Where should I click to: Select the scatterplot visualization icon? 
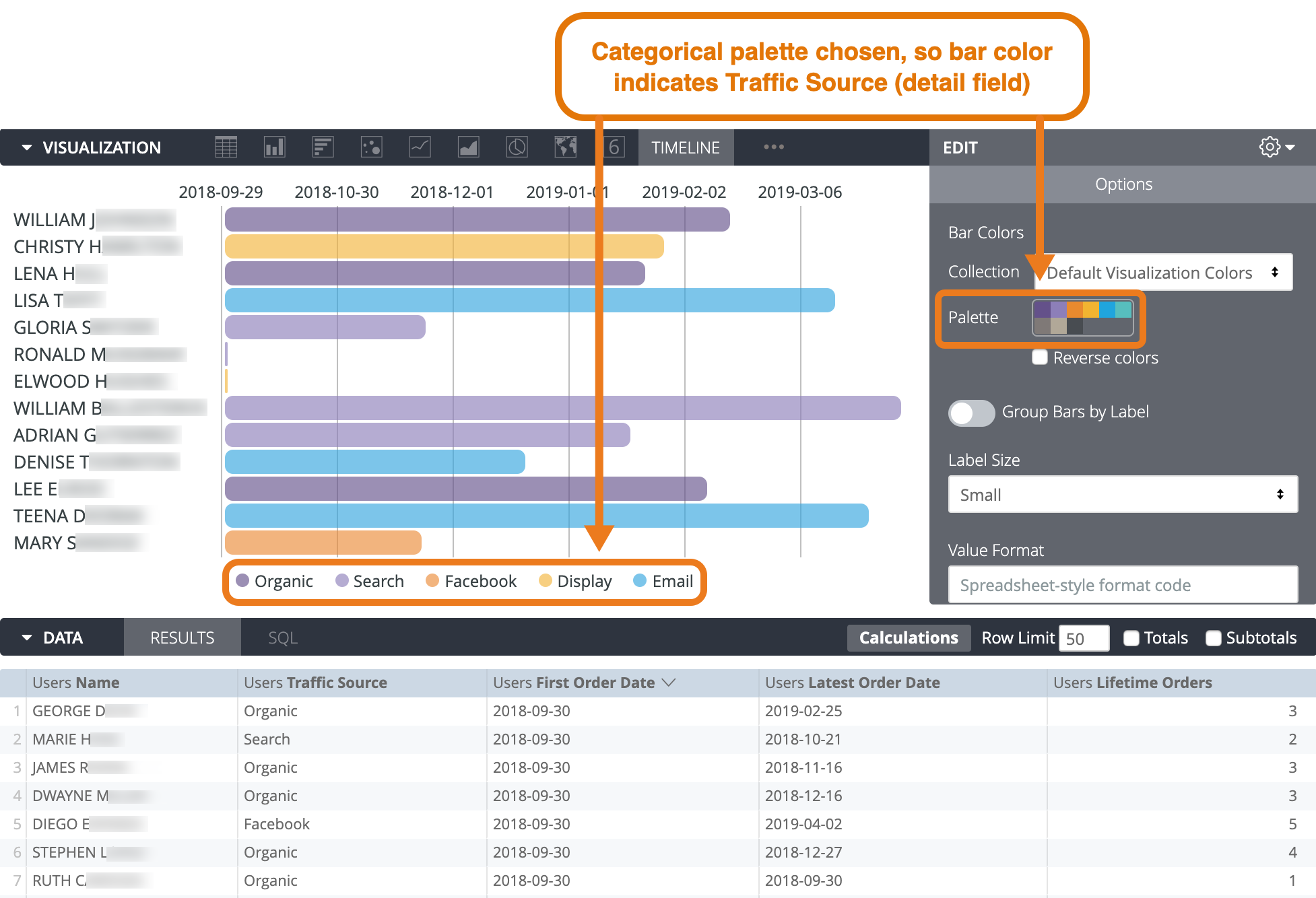(x=371, y=147)
